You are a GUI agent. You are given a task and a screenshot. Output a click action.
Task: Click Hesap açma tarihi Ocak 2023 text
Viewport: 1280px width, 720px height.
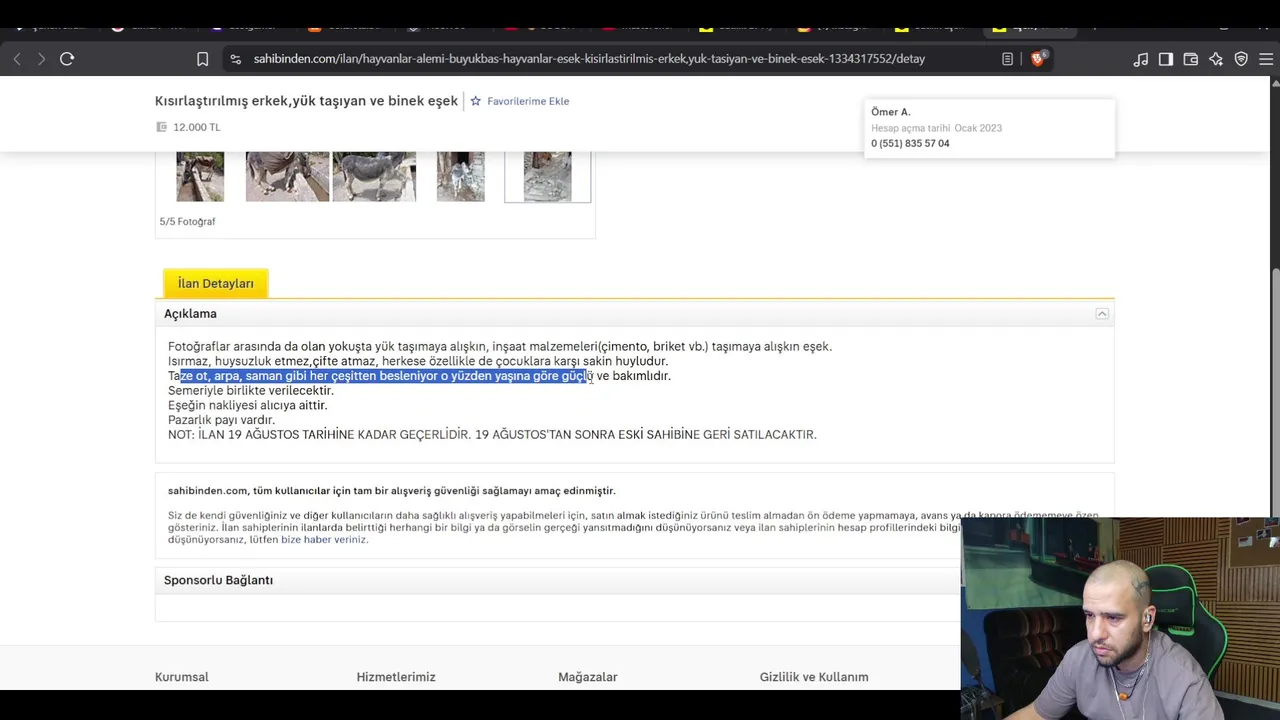click(x=936, y=128)
